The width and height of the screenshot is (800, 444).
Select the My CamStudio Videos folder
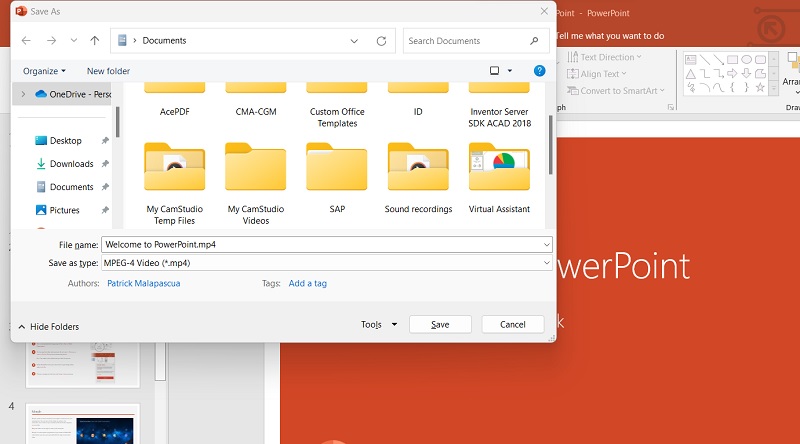coord(256,184)
